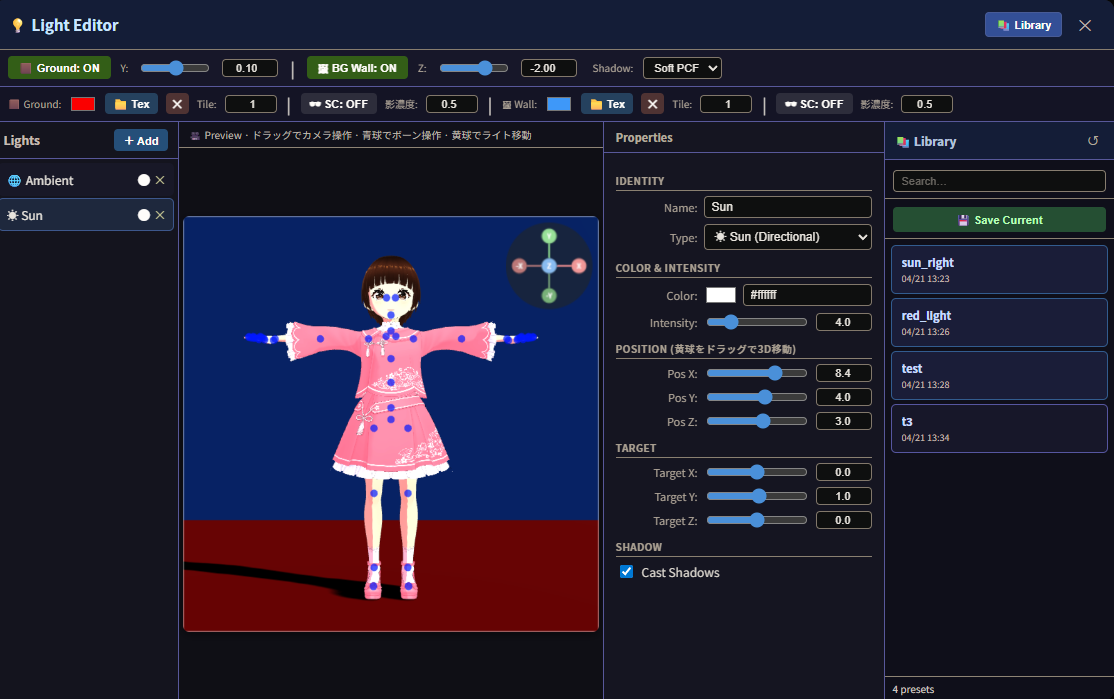The width and height of the screenshot is (1114, 699).
Task: Click the X axis gizmo ball
Action: pos(579,266)
